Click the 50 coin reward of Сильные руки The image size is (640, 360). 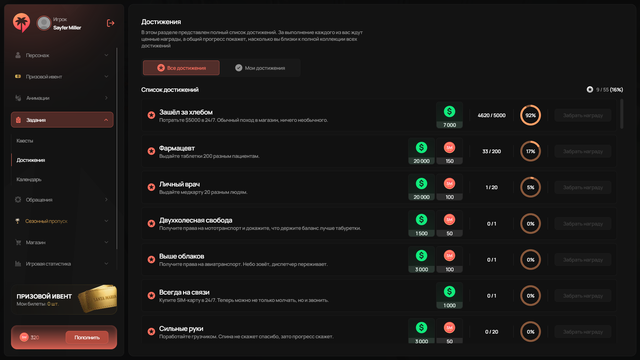[x=449, y=331]
